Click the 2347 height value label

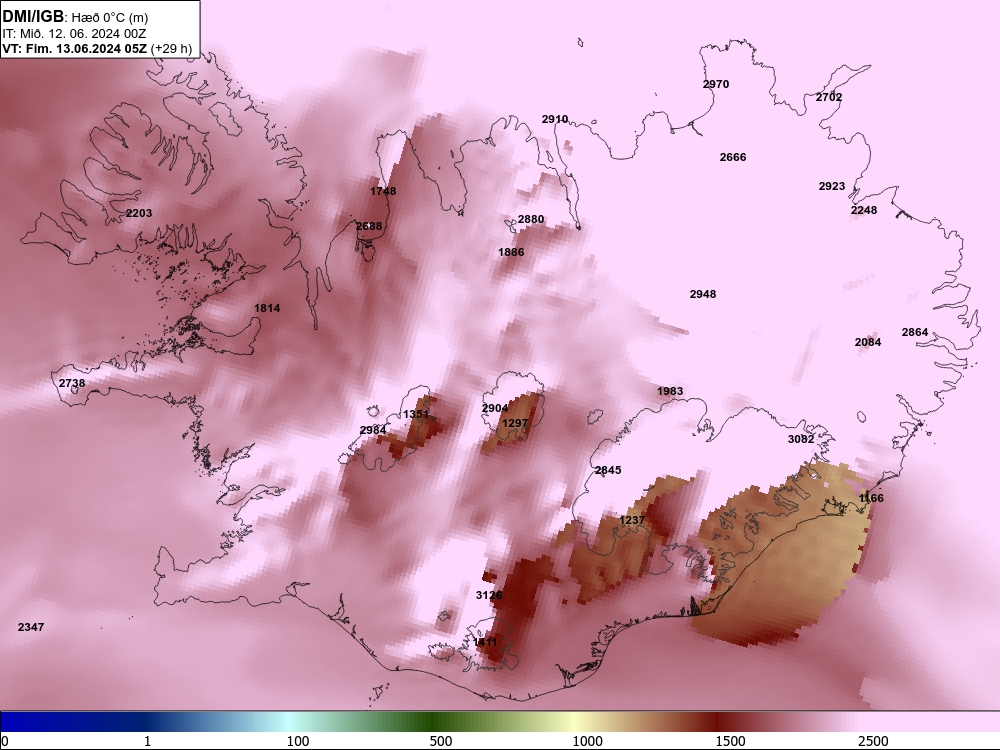point(31,628)
